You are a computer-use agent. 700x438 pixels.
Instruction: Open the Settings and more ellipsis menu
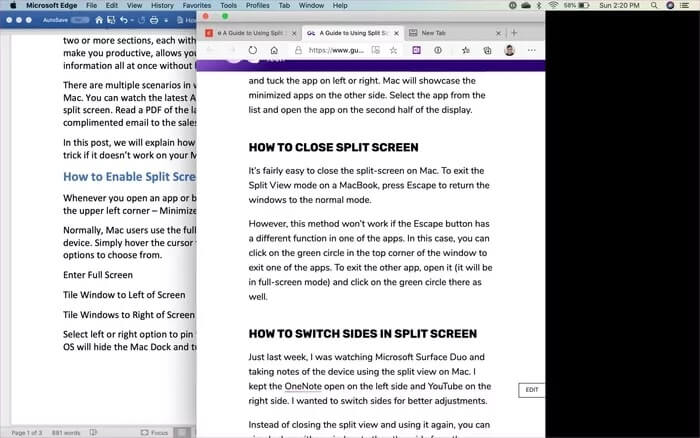tap(531, 50)
